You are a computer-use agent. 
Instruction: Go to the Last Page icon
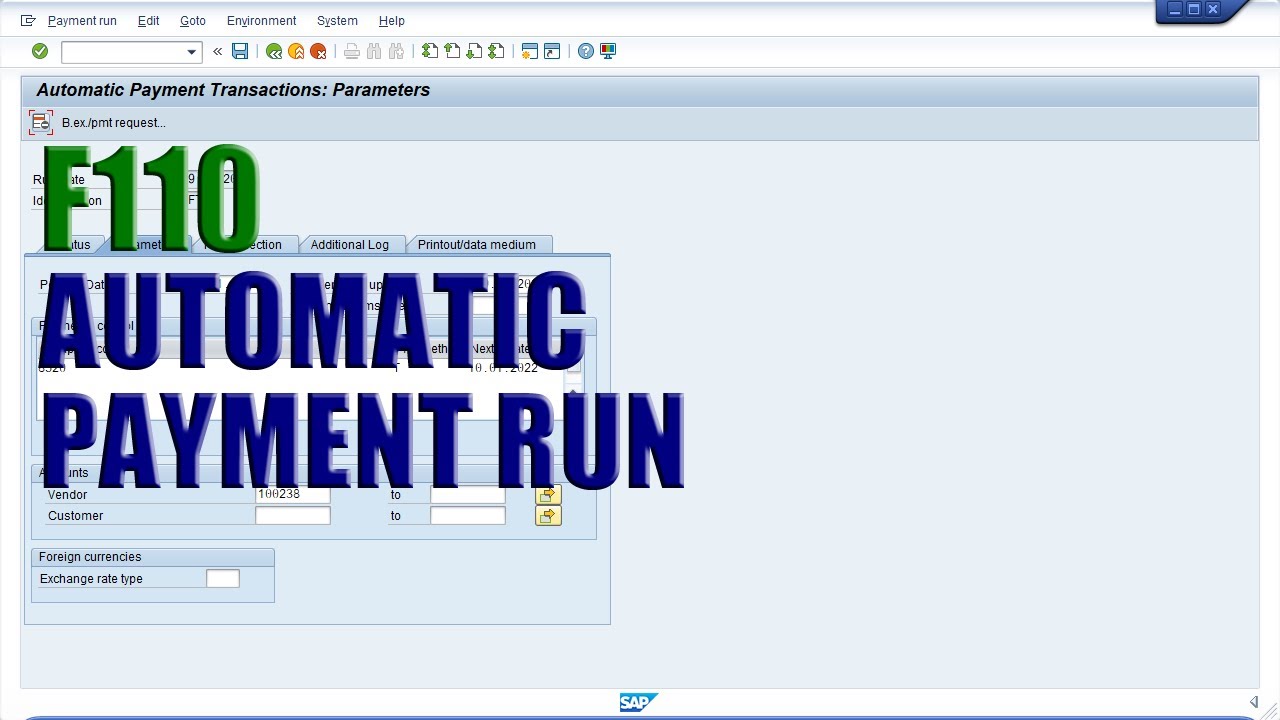[x=496, y=51]
